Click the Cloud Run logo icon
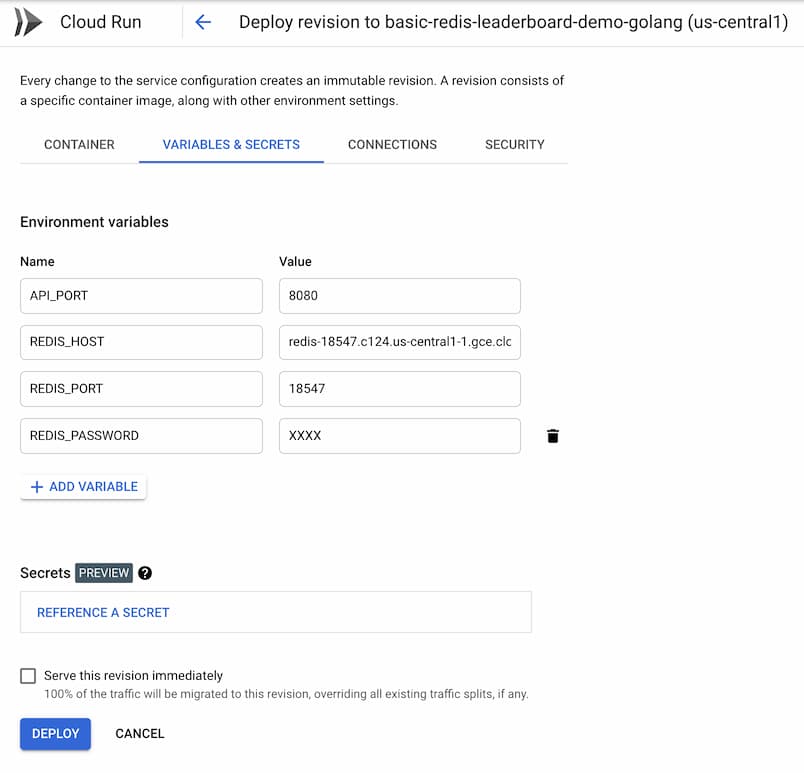The width and height of the screenshot is (804, 773). click(28, 22)
